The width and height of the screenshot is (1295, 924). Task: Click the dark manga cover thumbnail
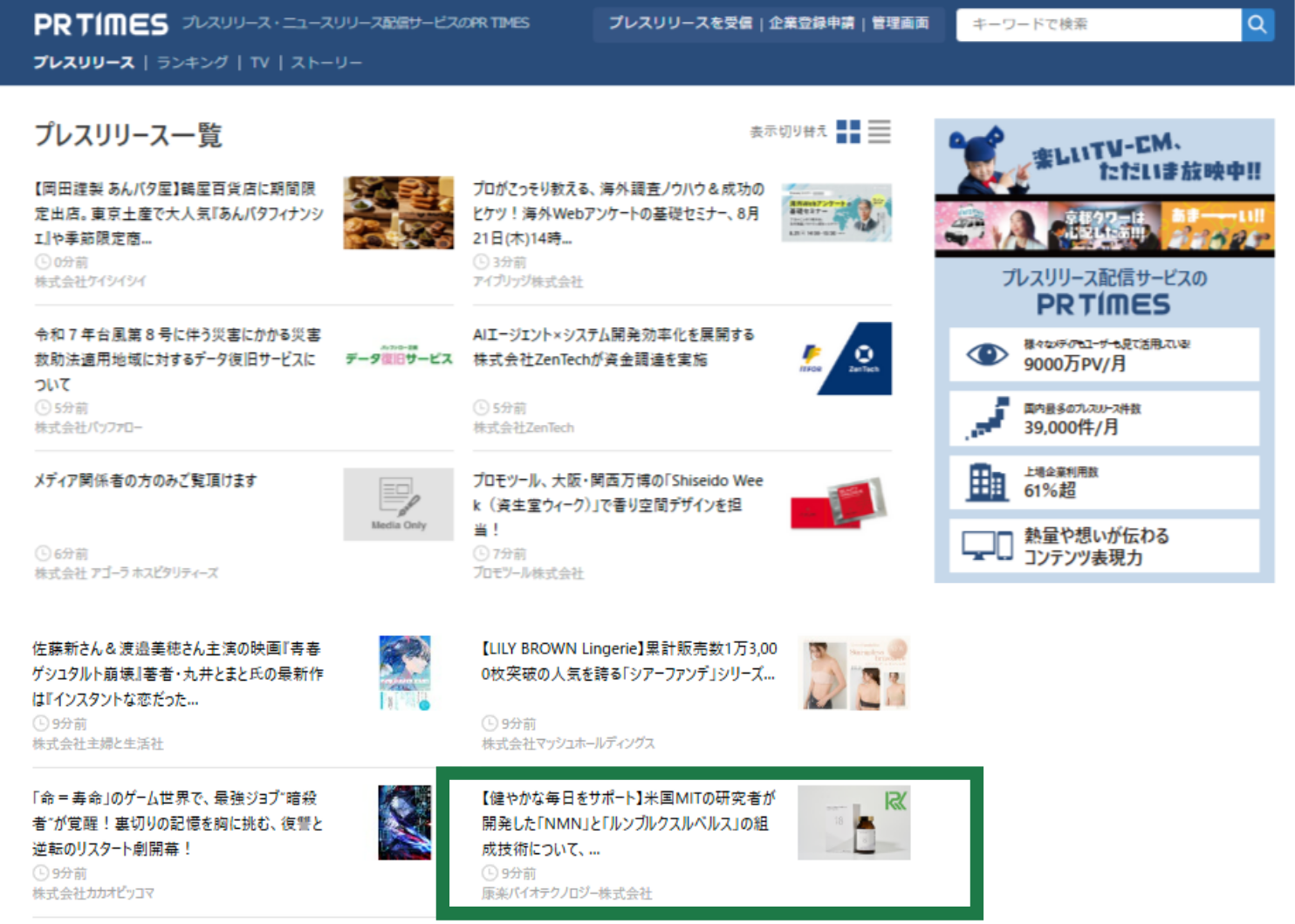point(405,823)
